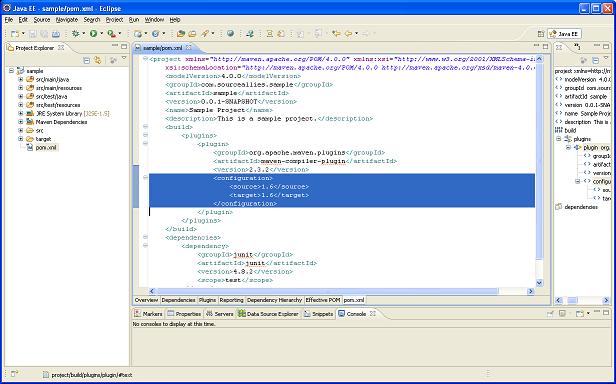Switch to the Dependencies editor tab
Image resolution: width=616 pixels, height=384 pixels.
(x=178, y=300)
